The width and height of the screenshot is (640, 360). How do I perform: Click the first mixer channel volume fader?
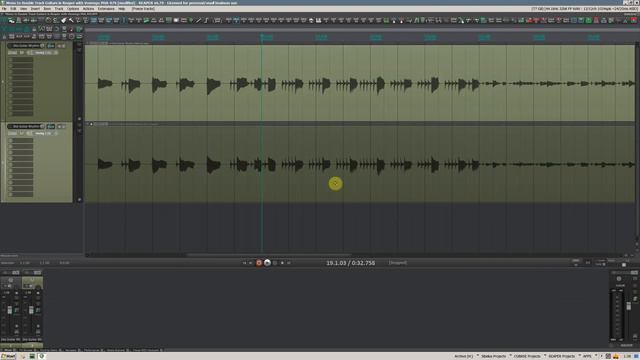point(10,311)
